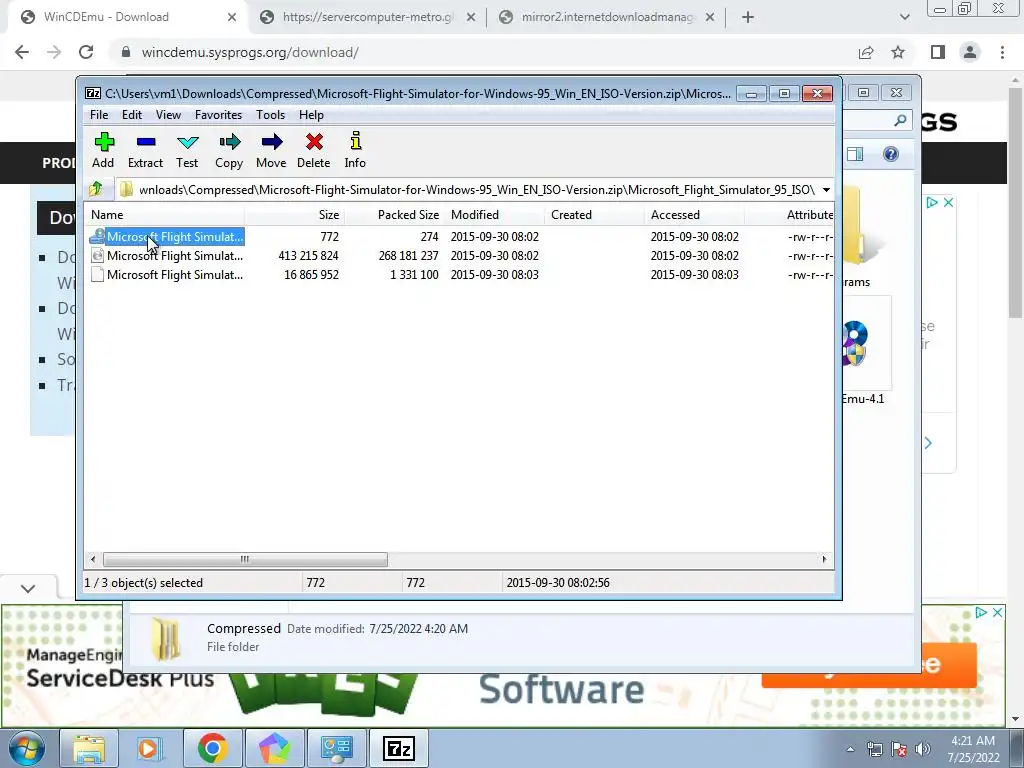Image resolution: width=1024 pixels, height=768 pixels.
Task: Click the horizontal scrollbar thumb in file list
Action: click(245, 559)
